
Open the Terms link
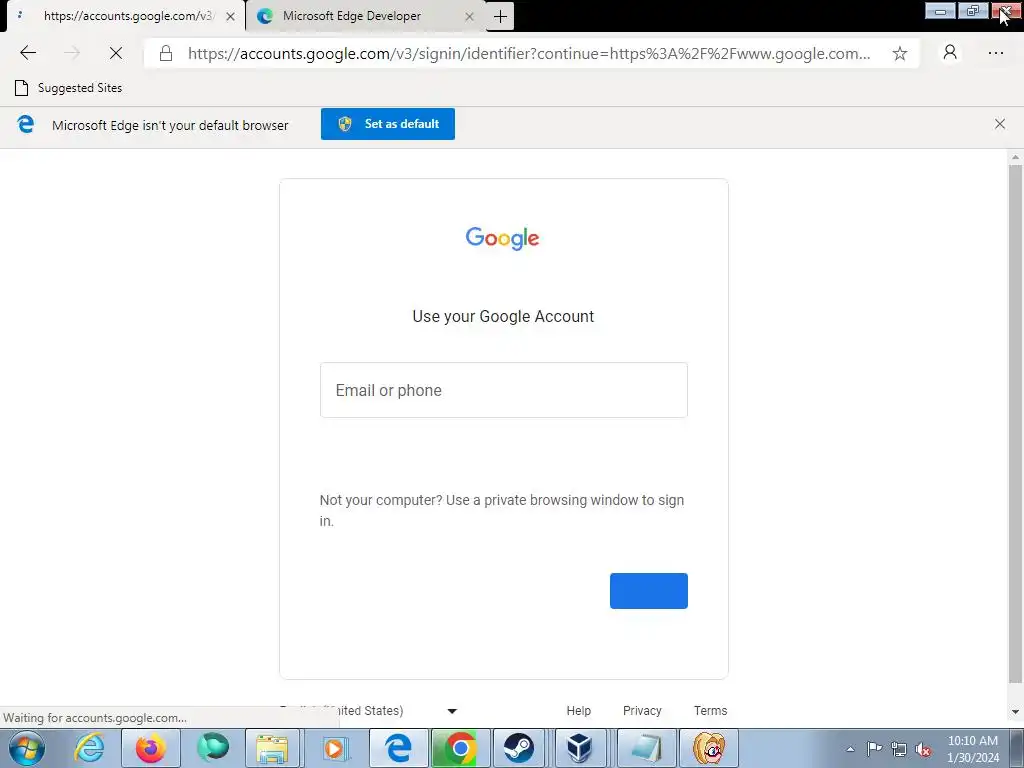pos(711,711)
